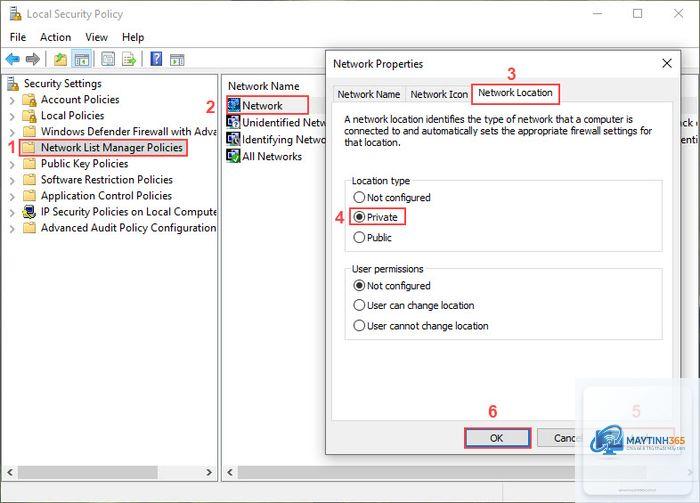
Task: Go back with the blue Back arrow
Action: (x=12, y=59)
